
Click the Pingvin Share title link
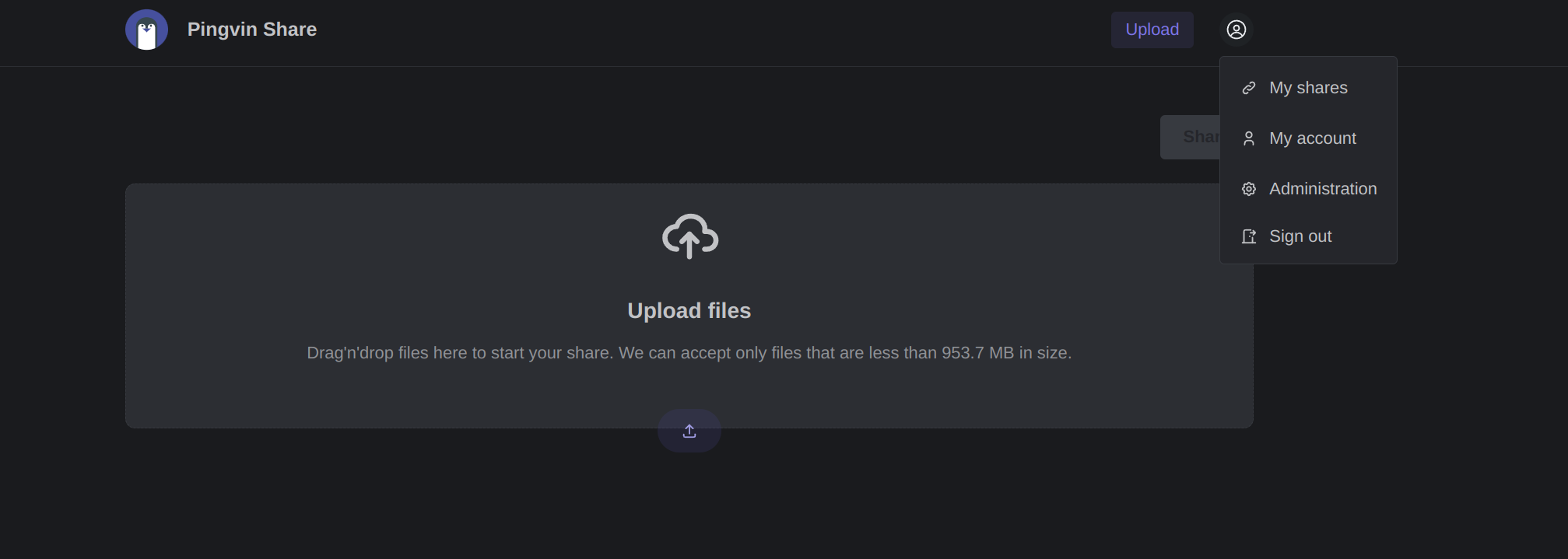pyautogui.click(x=251, y=30)
